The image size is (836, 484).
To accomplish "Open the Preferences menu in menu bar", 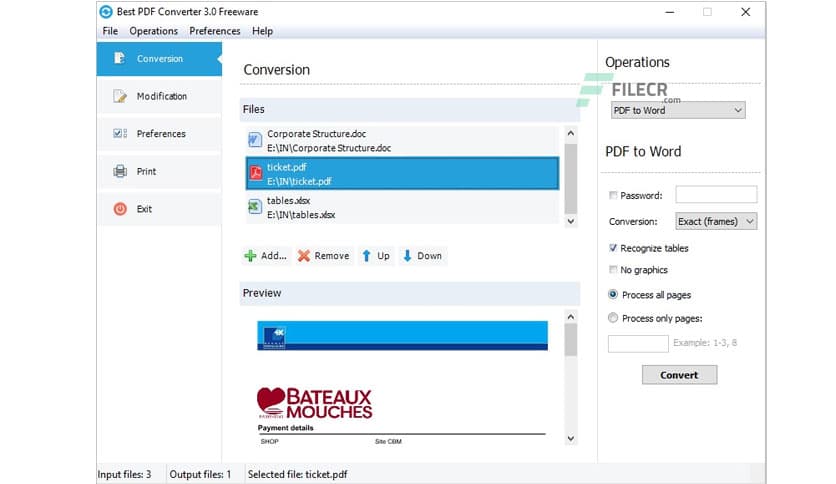I will click(215, 31).
